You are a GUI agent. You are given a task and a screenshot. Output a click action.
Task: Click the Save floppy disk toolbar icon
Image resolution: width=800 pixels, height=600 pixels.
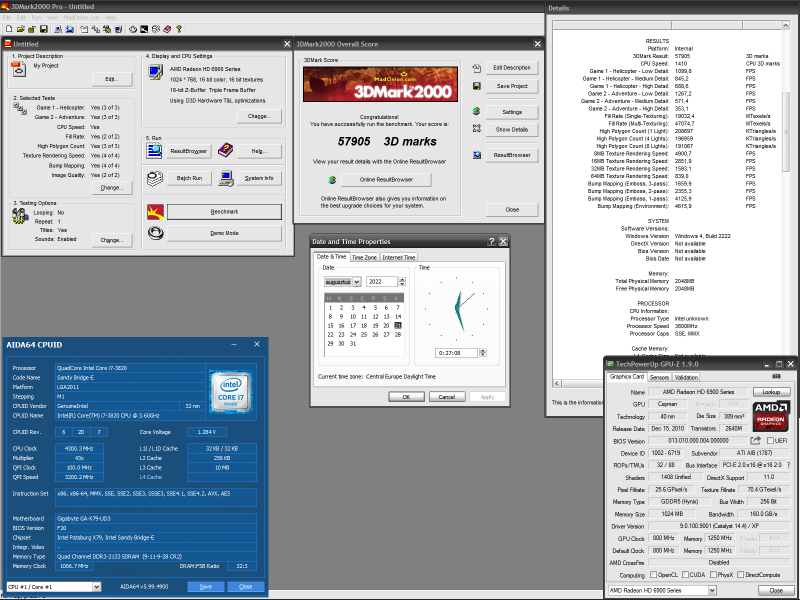click(44, 29)
